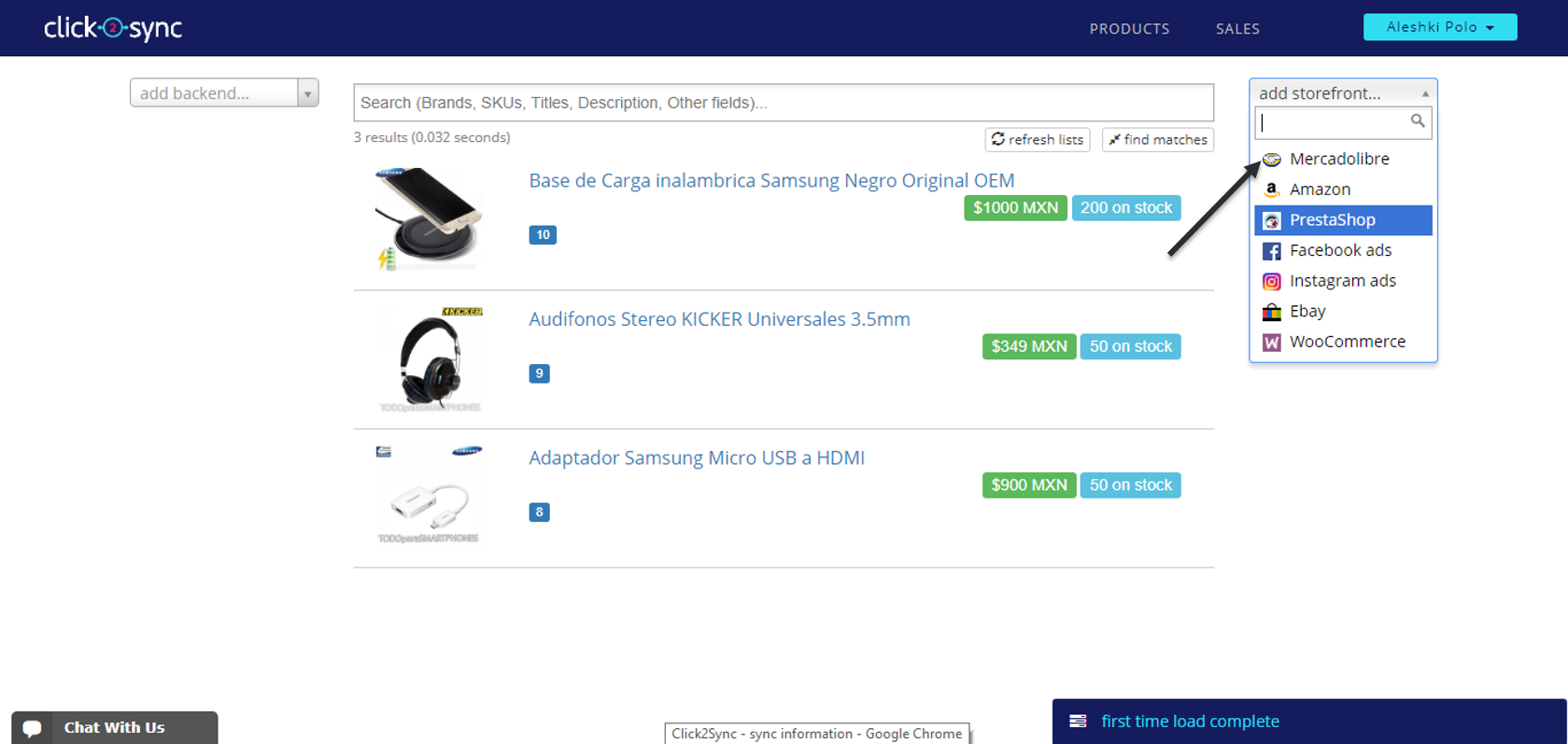Click the $1000 MXN price badge
Image resolution: width=1568 pixels, height=744 pixels.
(x=1015, y=208)
